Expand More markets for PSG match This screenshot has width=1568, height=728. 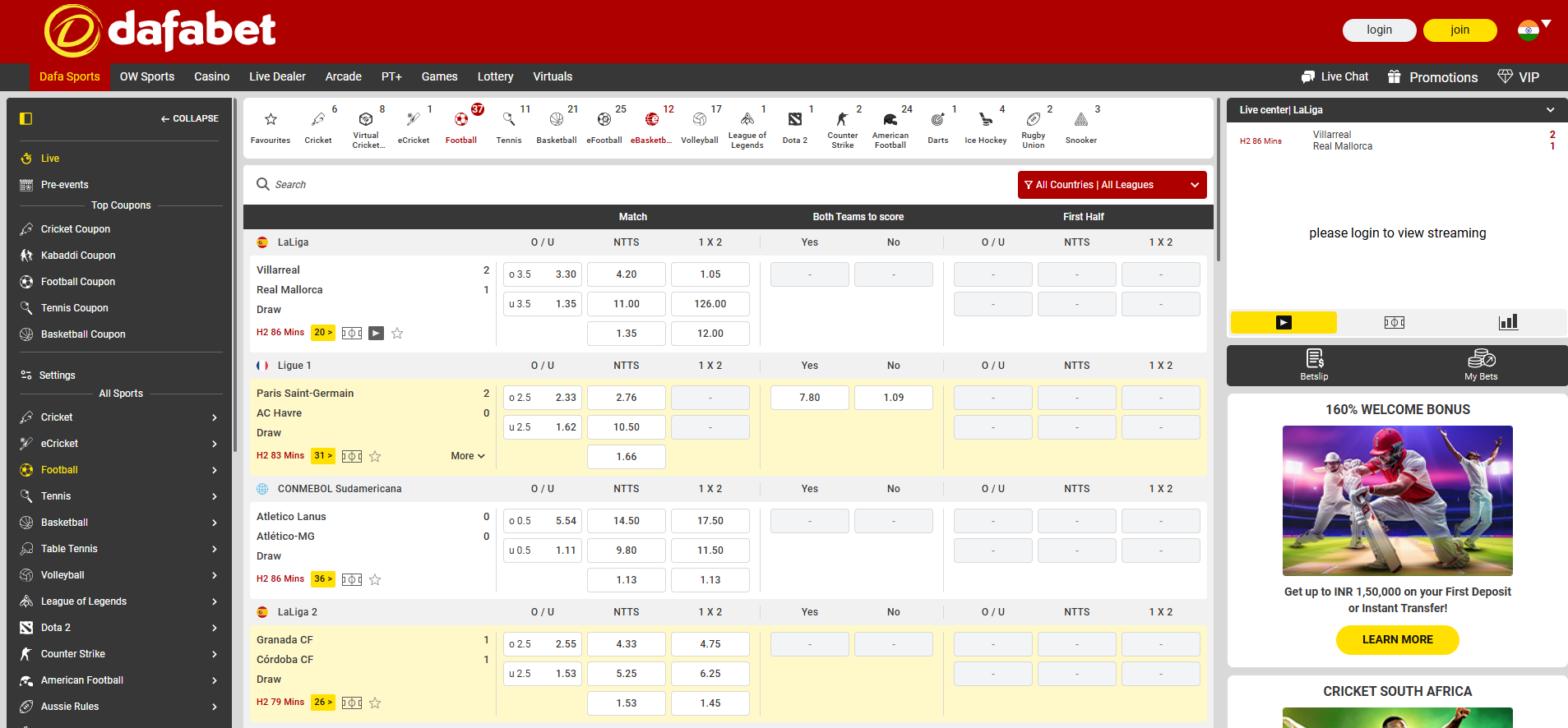467,456
